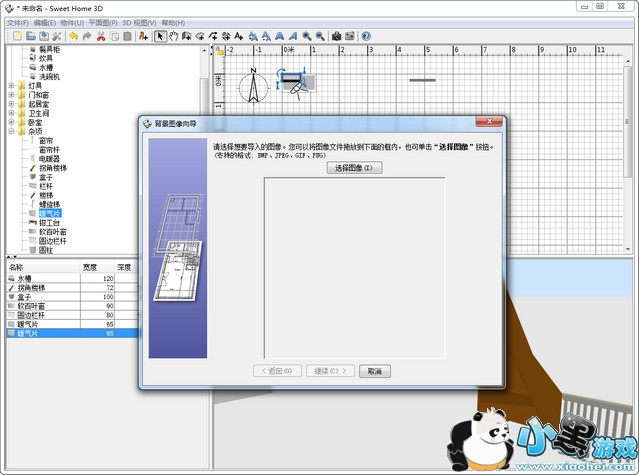This screenshot has width=639, height=475.
Task: Click the Cut scissors icon
Action: pos(101,37)
